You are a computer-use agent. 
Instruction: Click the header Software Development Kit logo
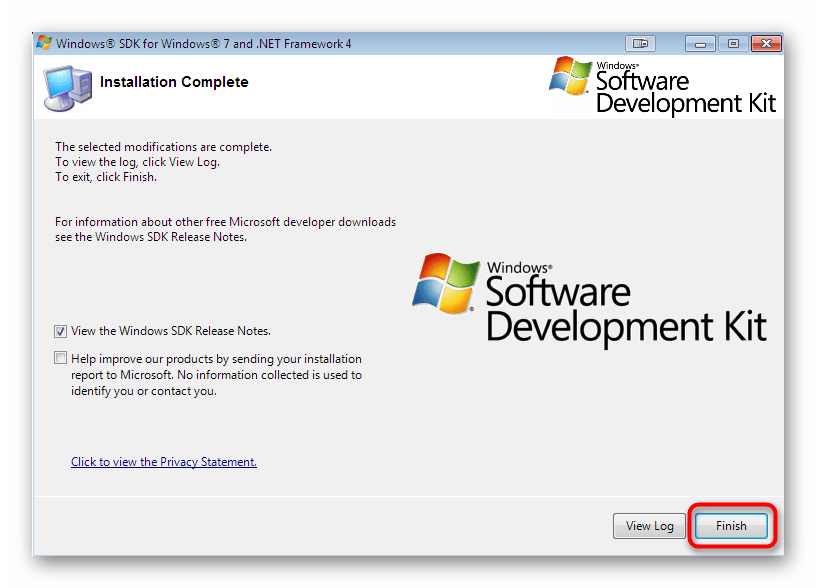pos(662,86)
